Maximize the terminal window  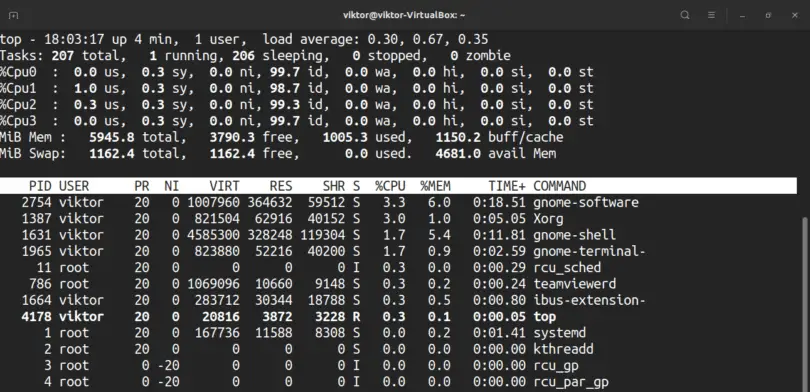pyautogui.click(x=768, y=15)
